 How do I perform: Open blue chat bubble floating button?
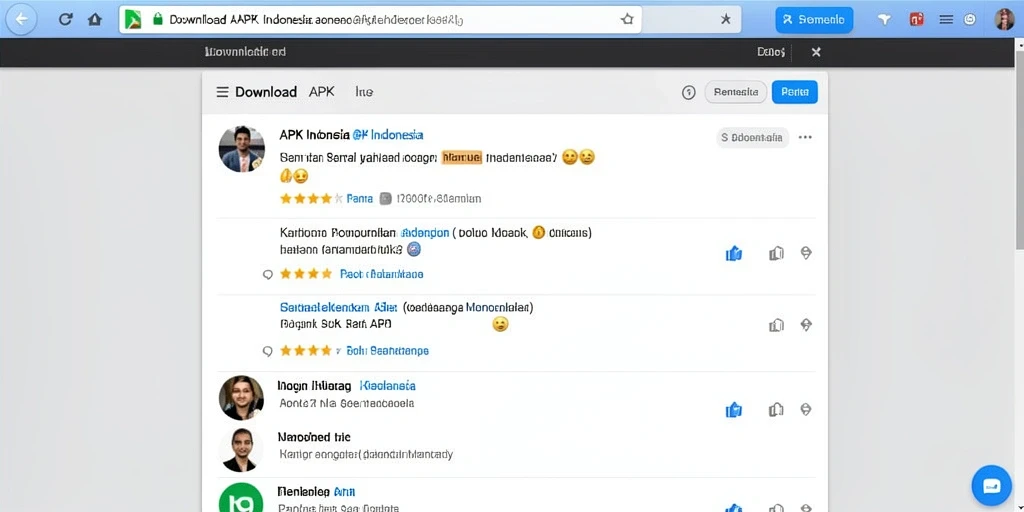click(x=991, y=485)
